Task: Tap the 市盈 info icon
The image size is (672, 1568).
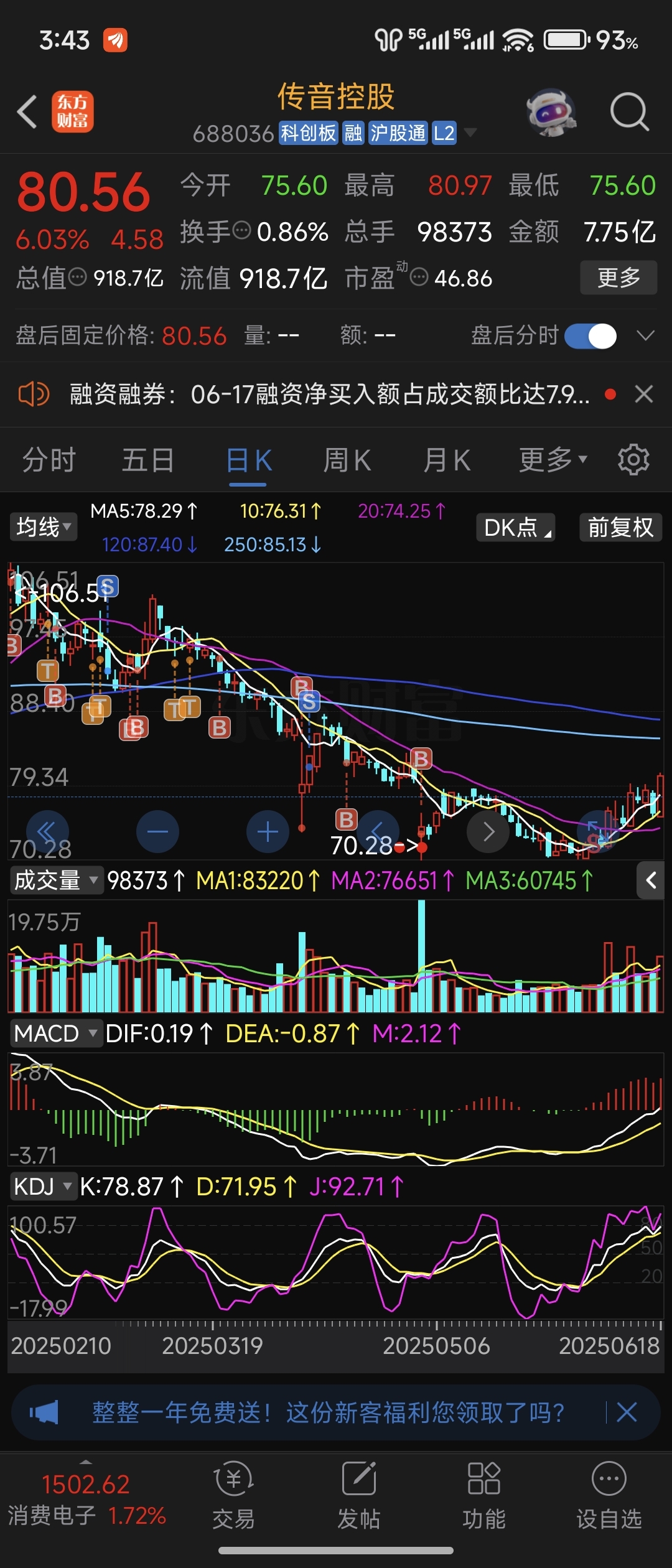Action: point(419,276)
